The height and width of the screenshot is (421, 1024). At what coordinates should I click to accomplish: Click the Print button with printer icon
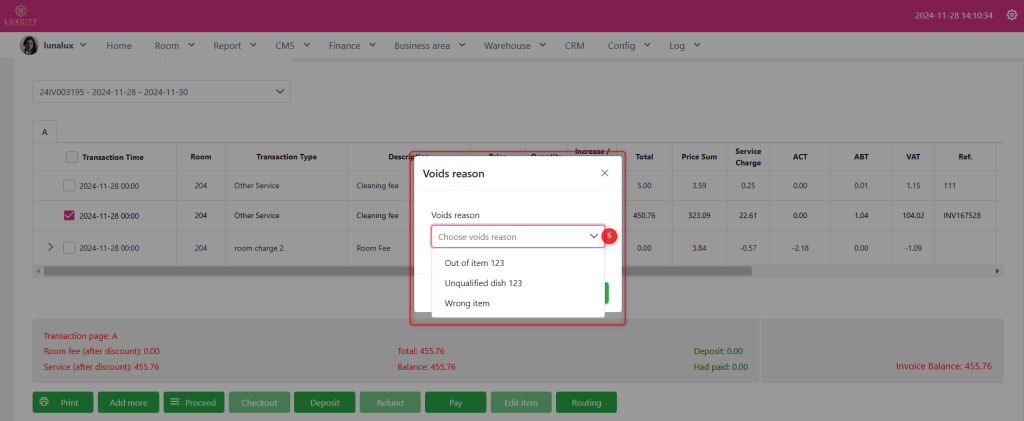pos(62,402)
